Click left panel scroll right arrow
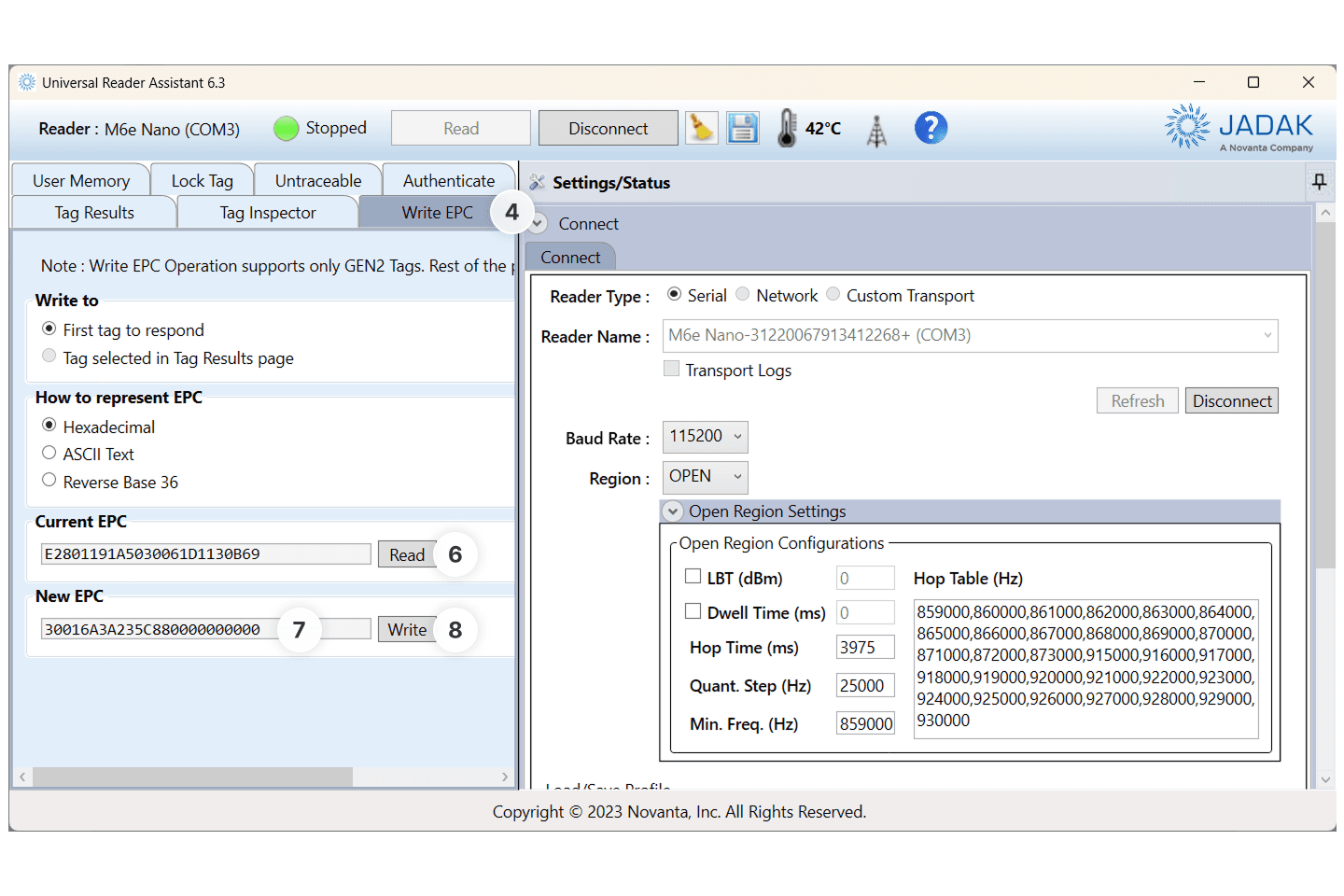The image size is (1344, 896). tap(505, 777)
